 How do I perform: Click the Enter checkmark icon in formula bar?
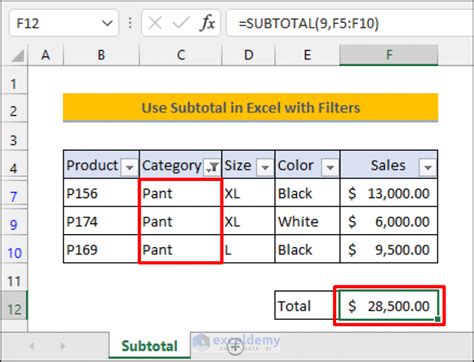180,23
